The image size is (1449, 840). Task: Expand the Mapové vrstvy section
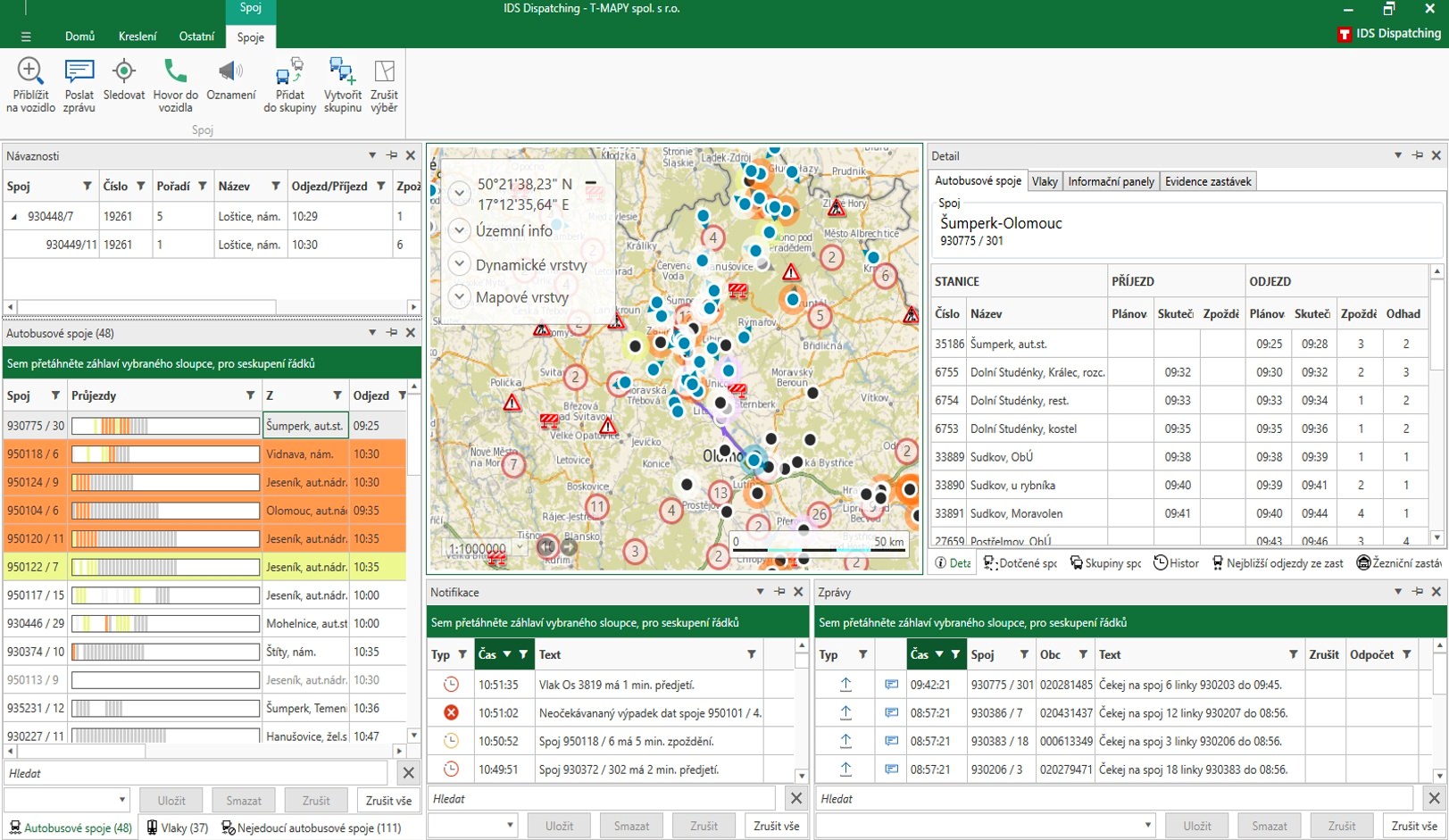point(459,296)
